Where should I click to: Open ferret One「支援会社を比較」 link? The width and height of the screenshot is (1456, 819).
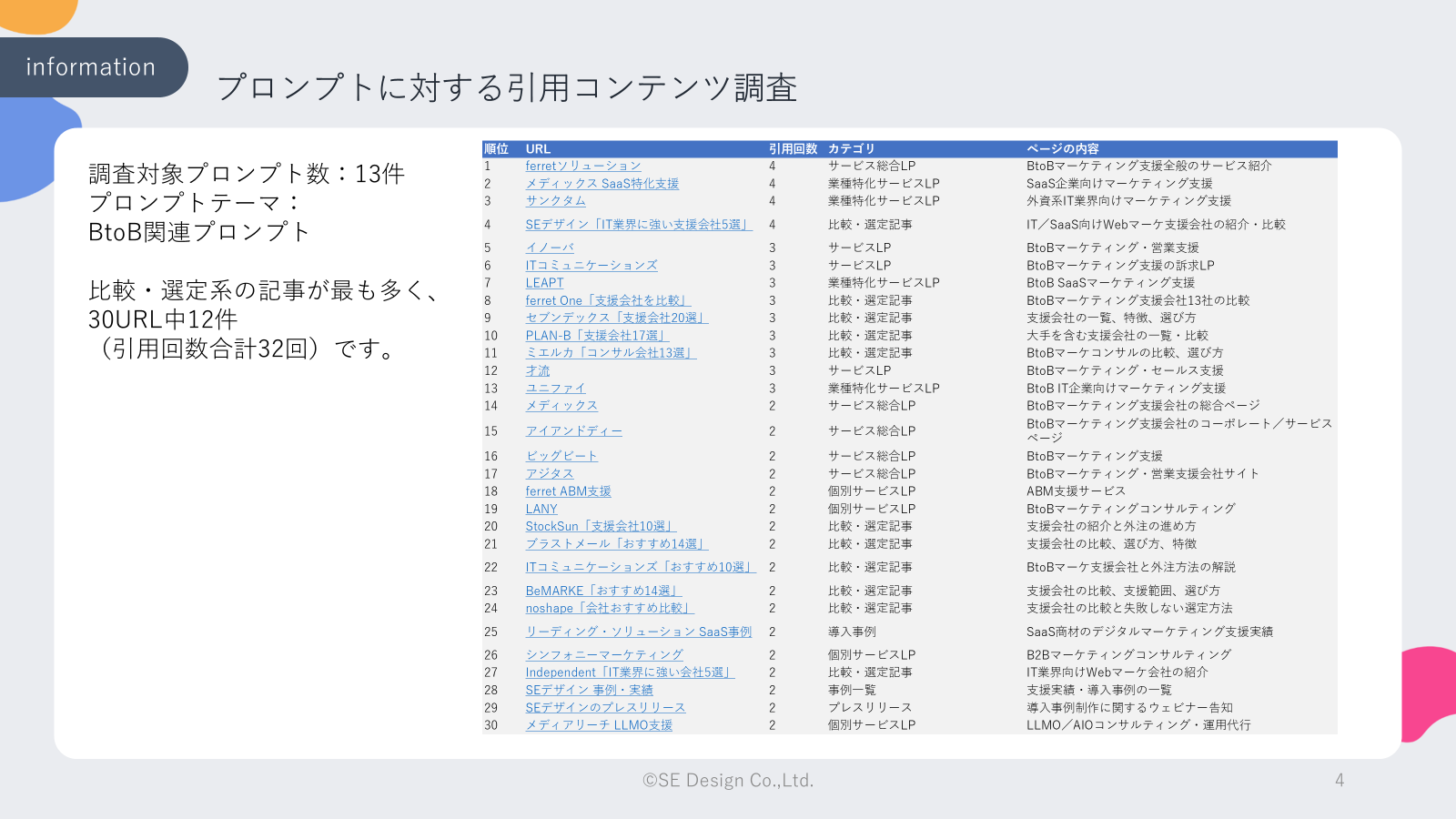click(x=608, y=300)
